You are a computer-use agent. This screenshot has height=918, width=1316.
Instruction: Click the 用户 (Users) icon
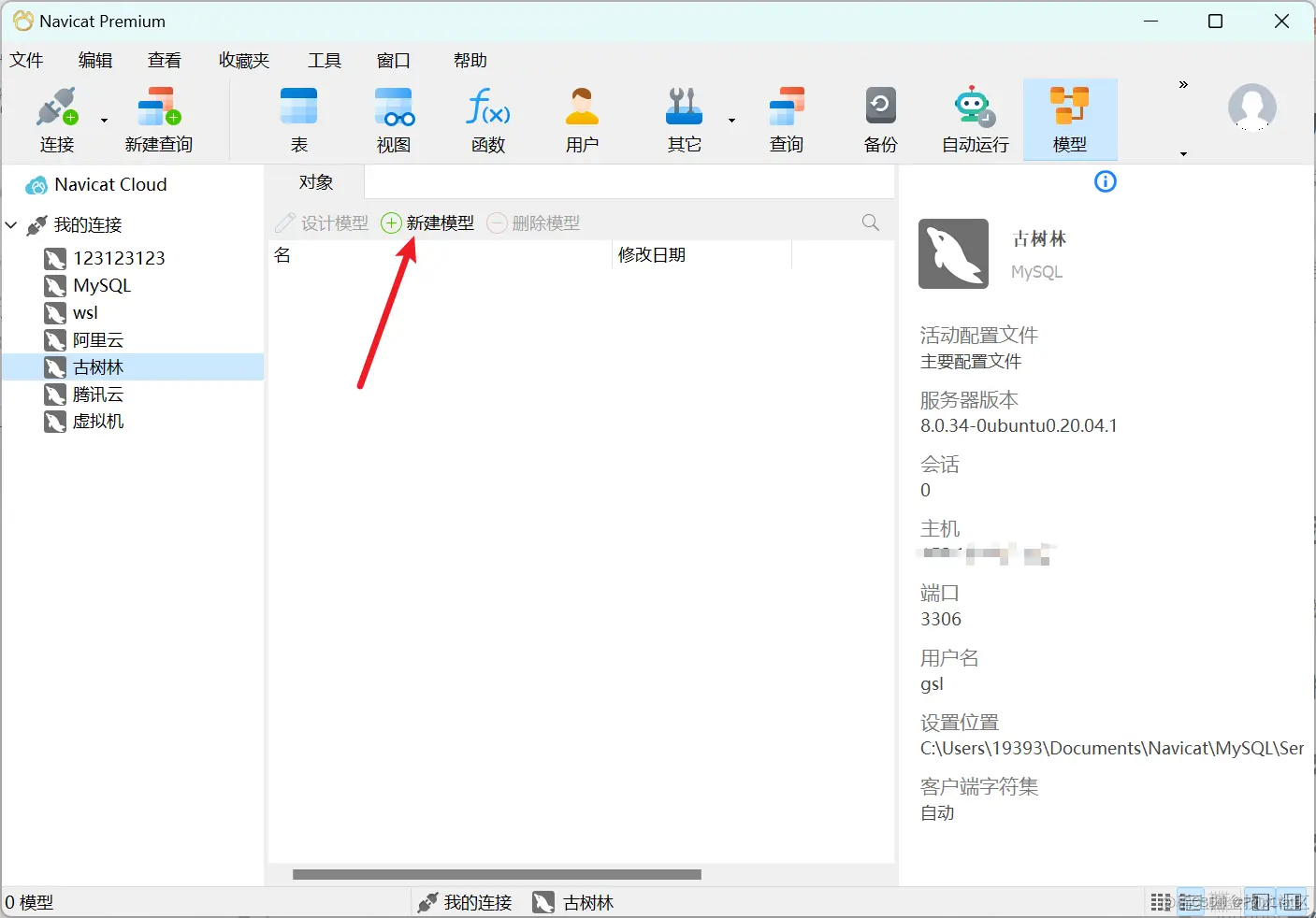pyautogui.click(x=581, y=119)
